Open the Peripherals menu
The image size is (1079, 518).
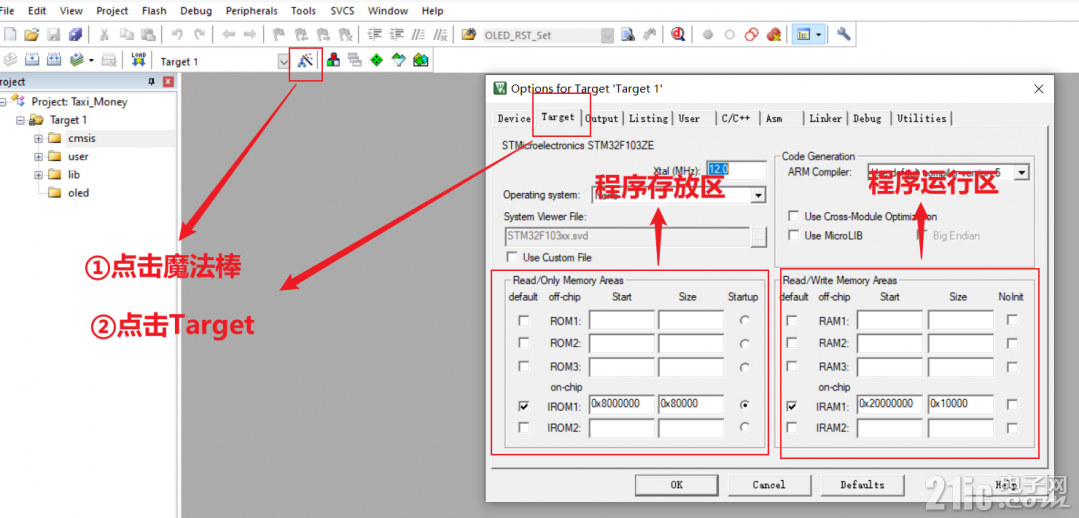(x=252, y=11)
